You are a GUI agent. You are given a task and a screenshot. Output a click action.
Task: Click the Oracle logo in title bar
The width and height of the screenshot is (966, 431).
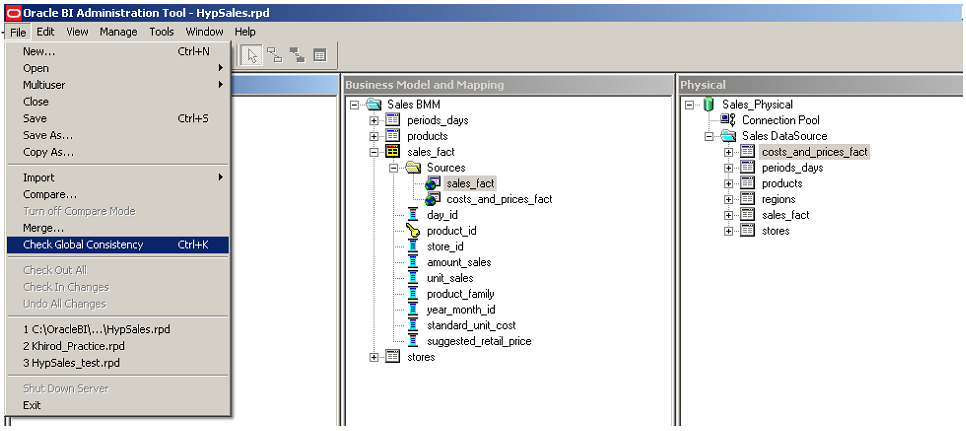[12, 13]
